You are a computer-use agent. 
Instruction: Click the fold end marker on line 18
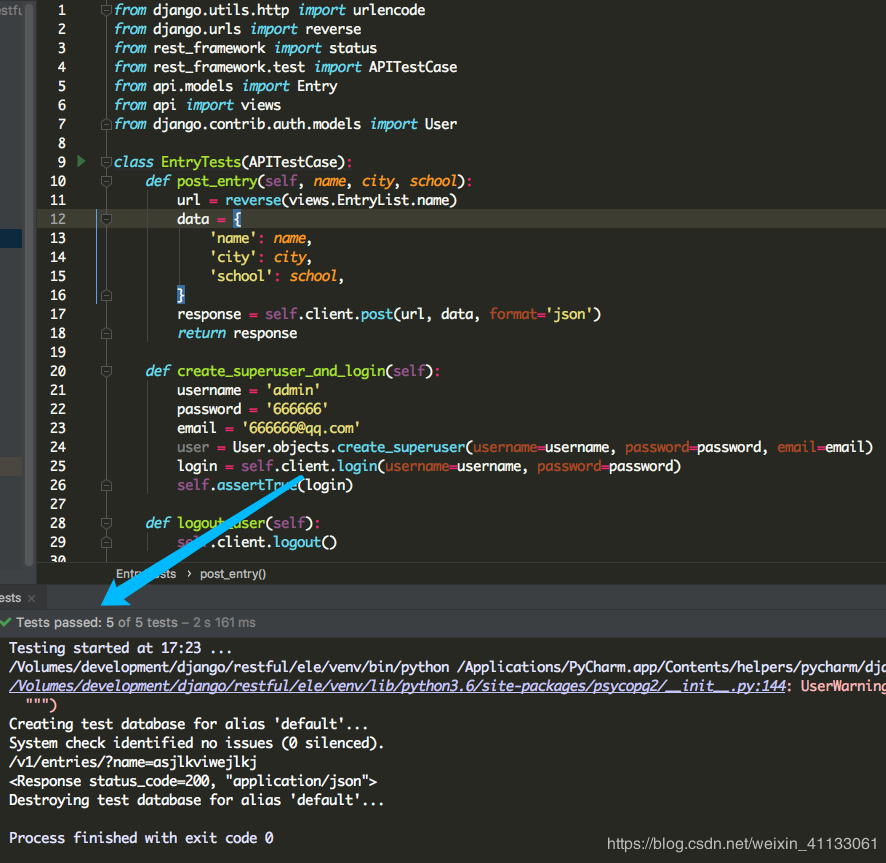pyautogui.click(x=106, y=333)
